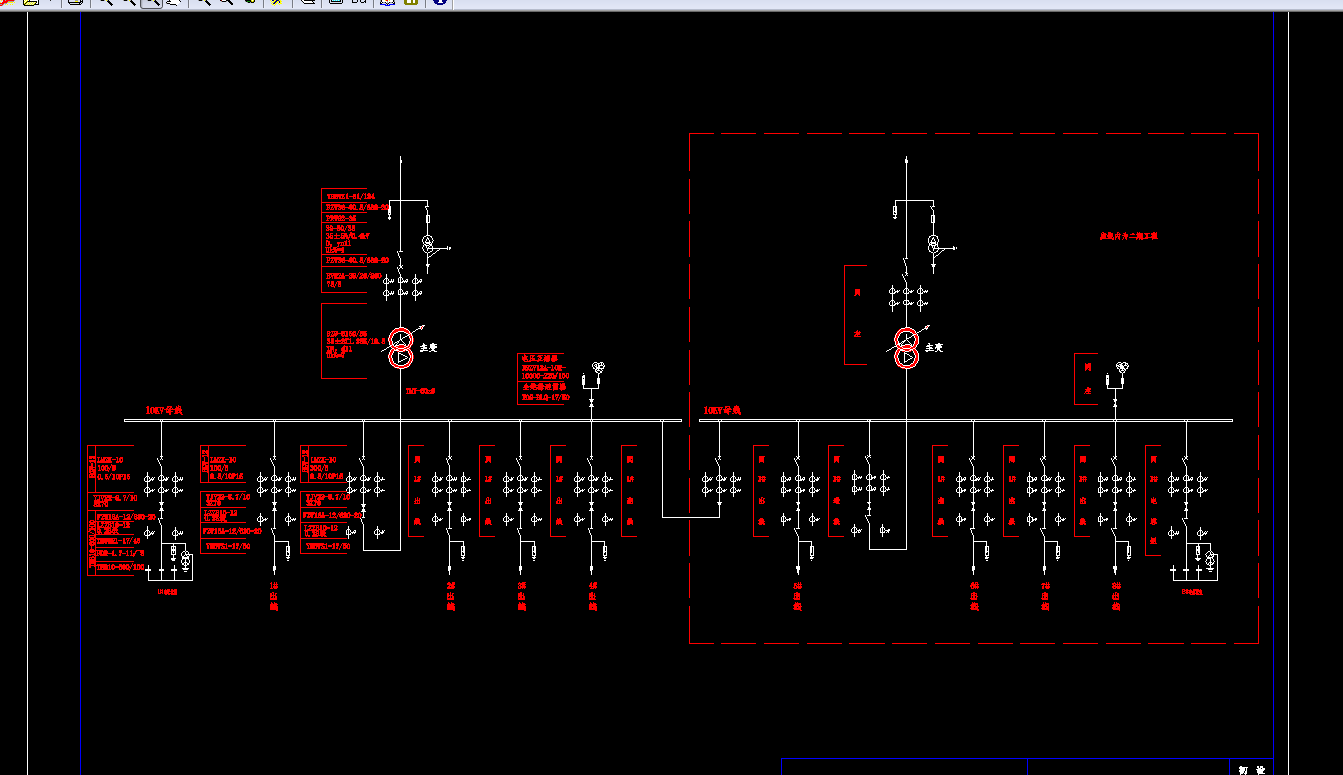Select the left 10KV母线 busbar label
Screen dimensions: 1343x775
[164, 410]
